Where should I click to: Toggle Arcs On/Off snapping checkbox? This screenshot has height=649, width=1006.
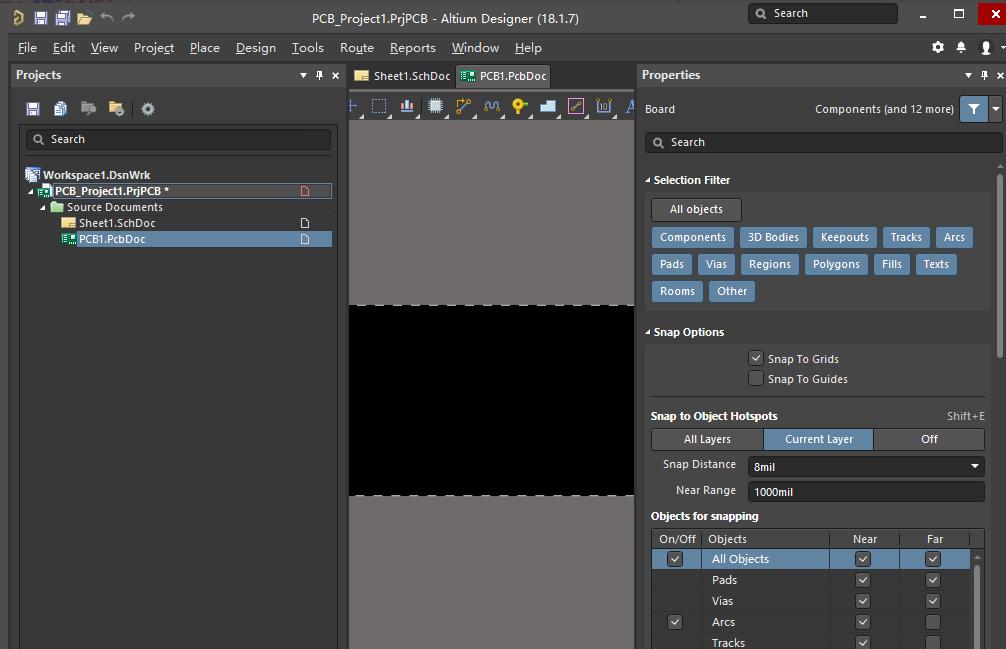(x=674, y=621)
